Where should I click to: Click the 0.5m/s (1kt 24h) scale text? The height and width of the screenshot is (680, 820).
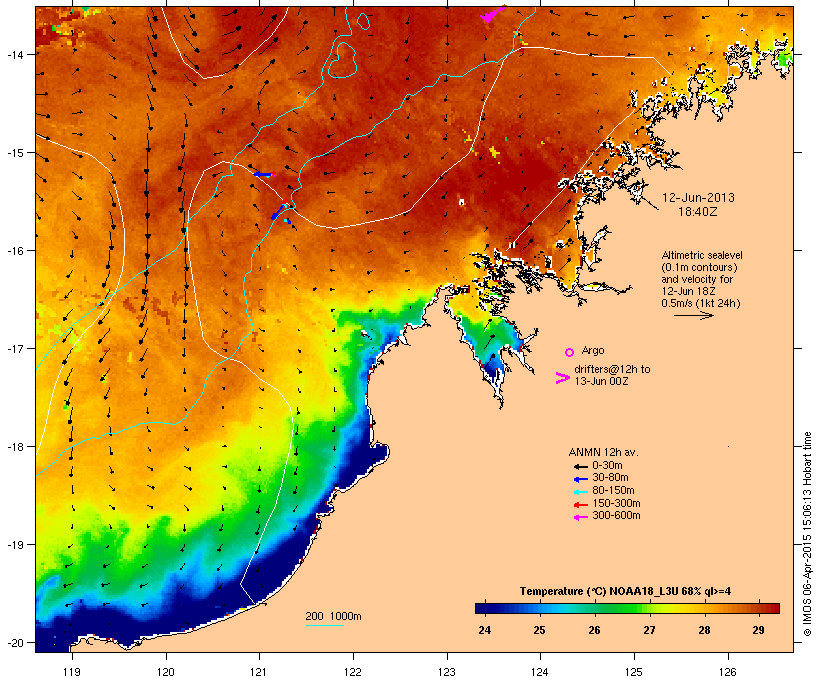701,303
